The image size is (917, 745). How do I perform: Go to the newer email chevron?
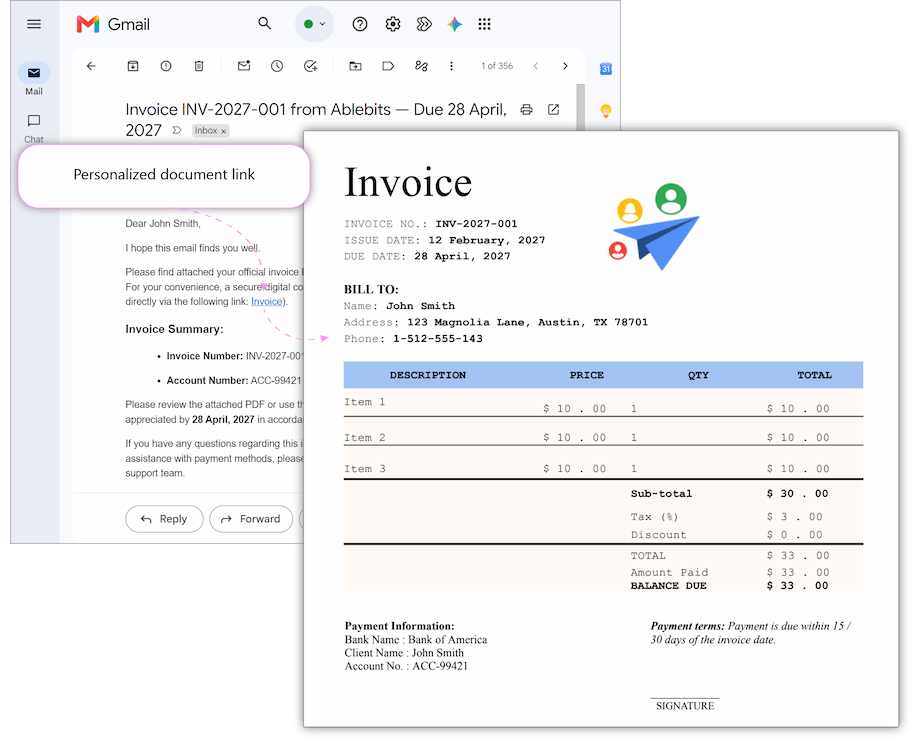click(535, 66)
